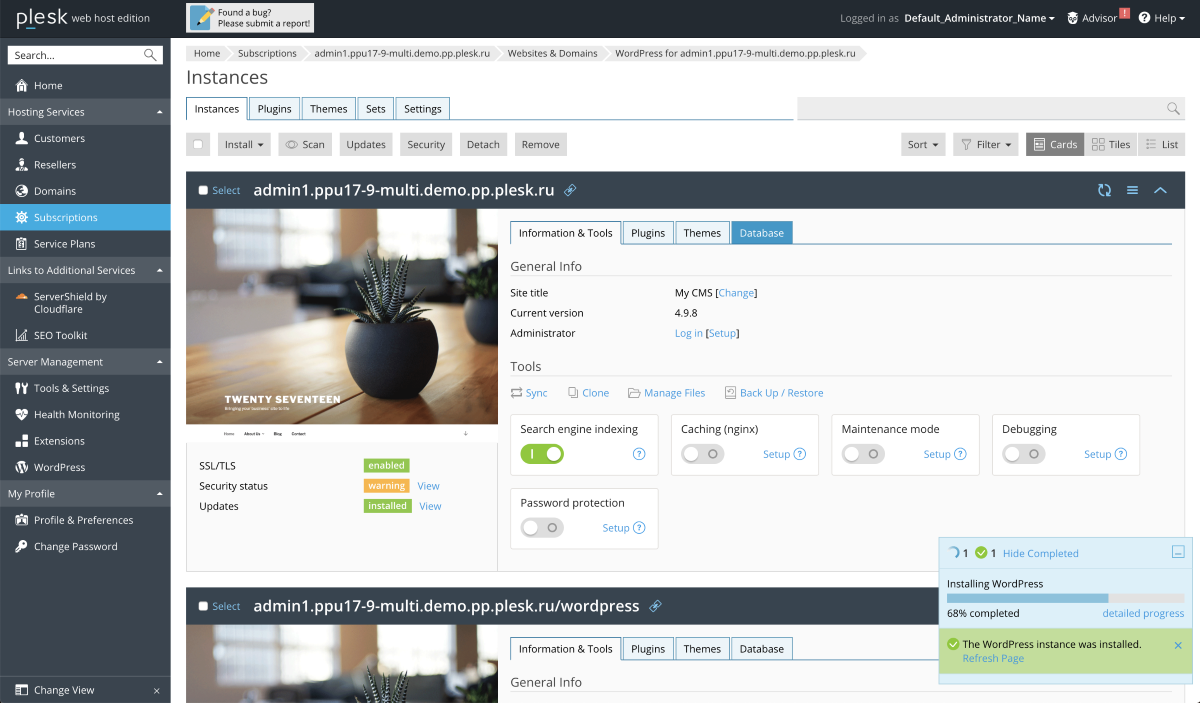Click the Clone tool icon
This screenshot has height=703, width=1200.
click(573, 393)
